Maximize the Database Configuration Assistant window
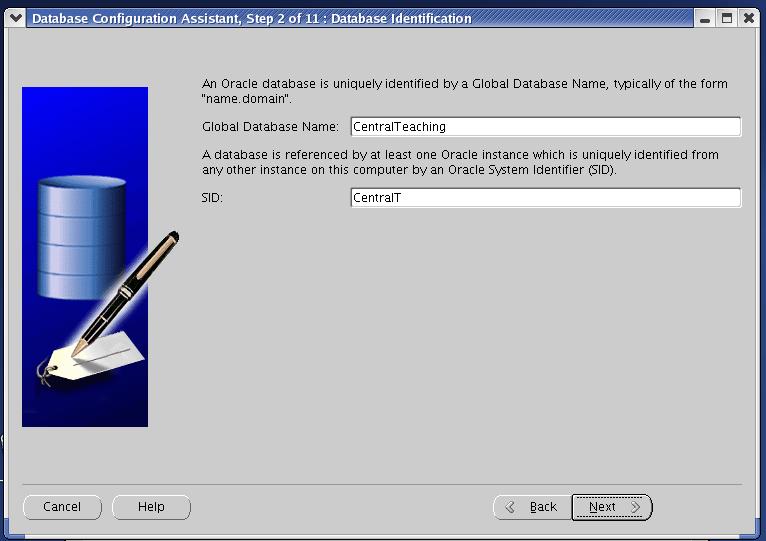 coord(727,18)
